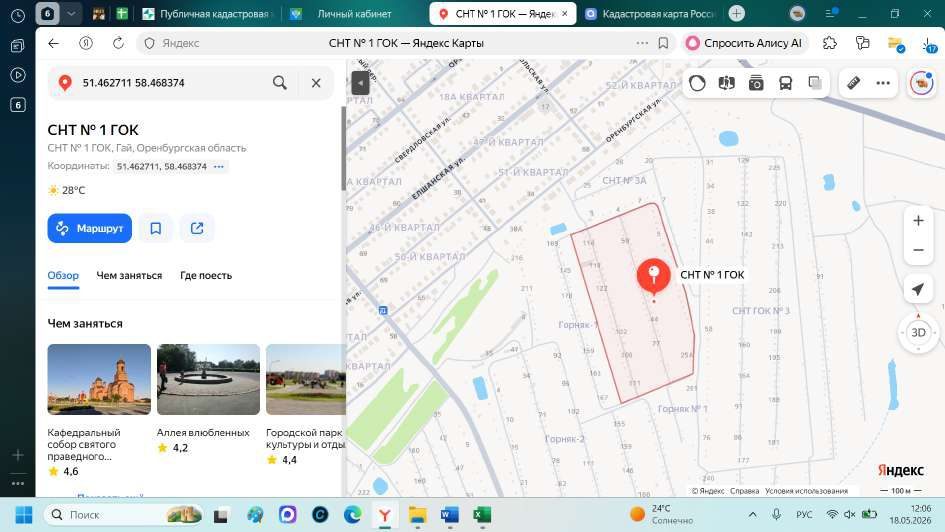Collapse the side panel with the arrow

tap(360, 83)
